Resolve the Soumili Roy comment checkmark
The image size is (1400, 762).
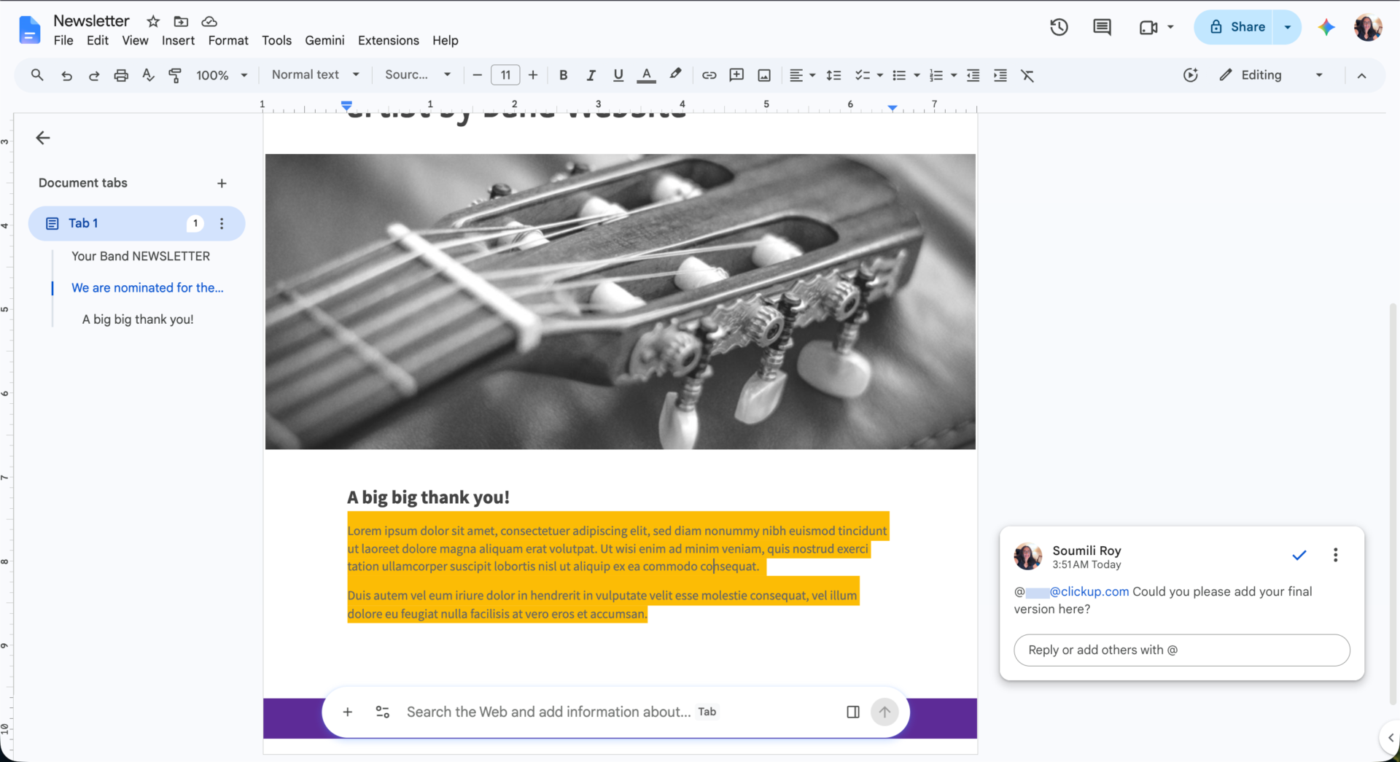[1299, 555]
